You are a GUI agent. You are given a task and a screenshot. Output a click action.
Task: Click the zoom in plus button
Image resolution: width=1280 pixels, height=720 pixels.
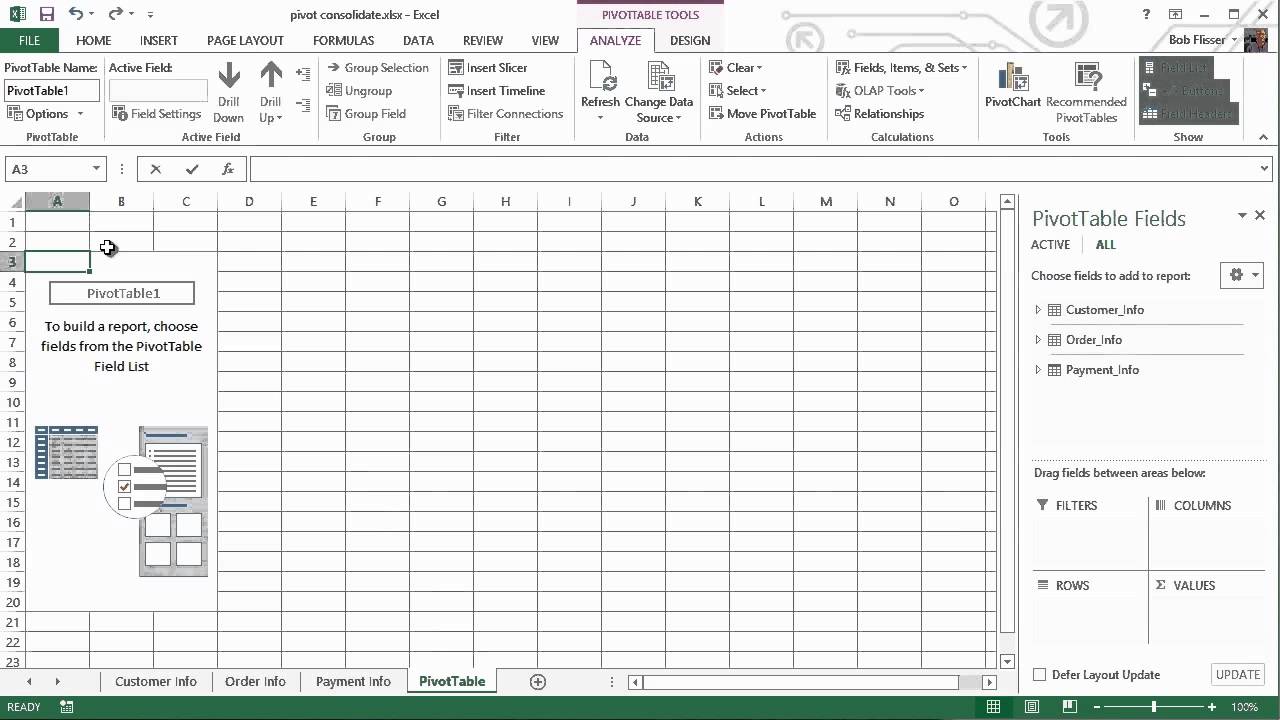1211,707
